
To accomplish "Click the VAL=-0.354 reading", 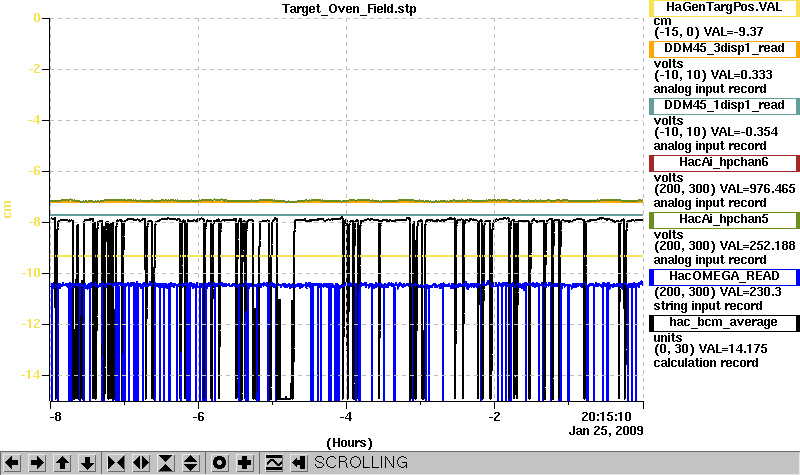I will (x=744, y=132).
